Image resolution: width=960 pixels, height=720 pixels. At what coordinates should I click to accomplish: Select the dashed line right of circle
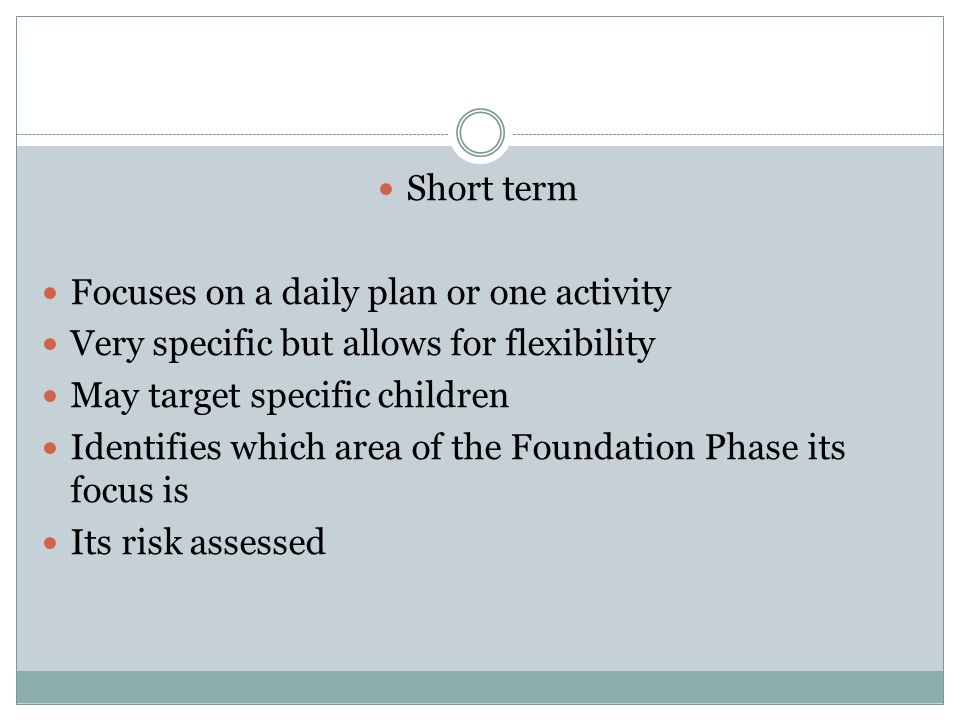pyautogui.click(x=727, y=134)
